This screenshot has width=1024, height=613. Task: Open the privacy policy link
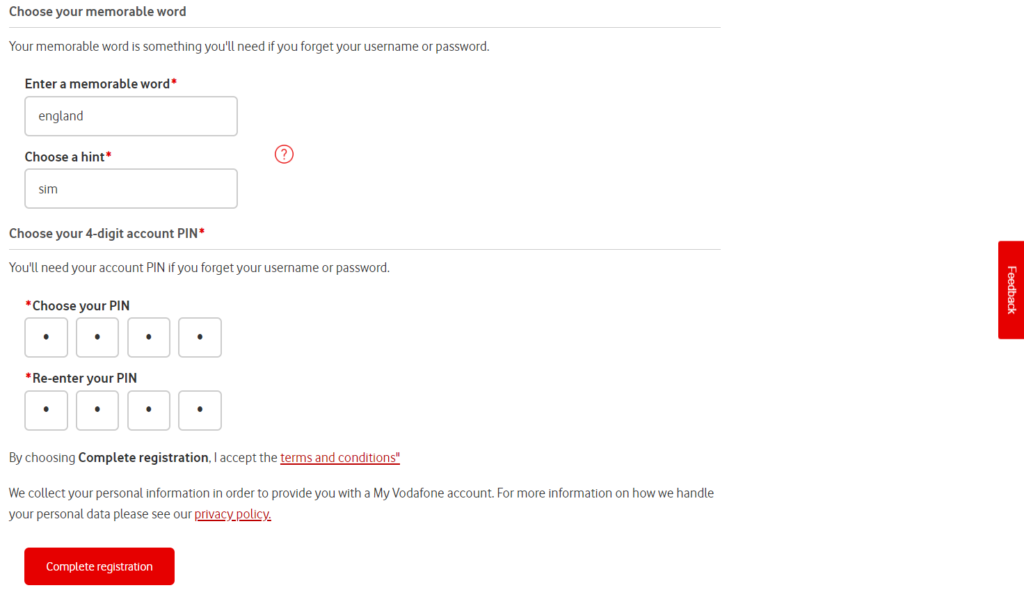pos(232,514)
